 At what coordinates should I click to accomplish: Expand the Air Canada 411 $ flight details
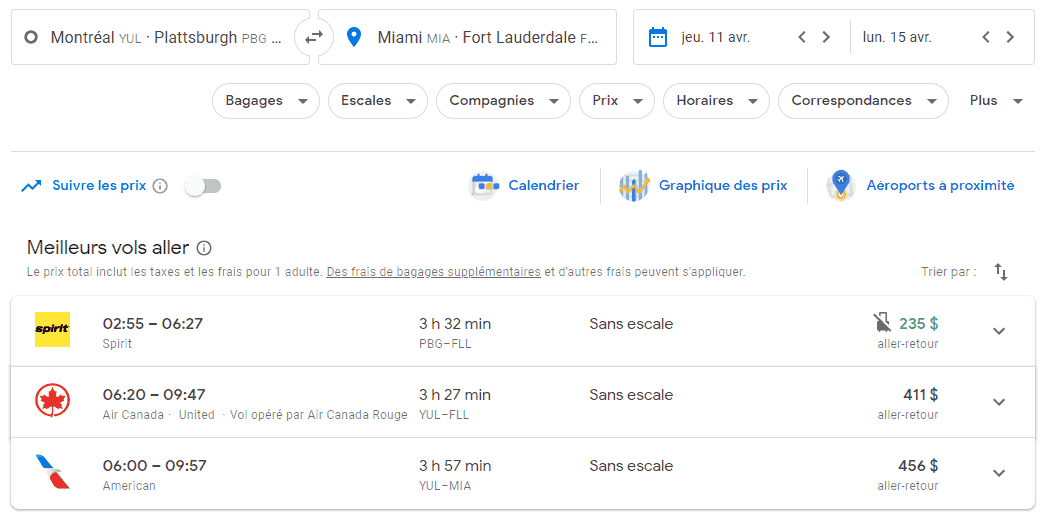click(x=998, y=402)
